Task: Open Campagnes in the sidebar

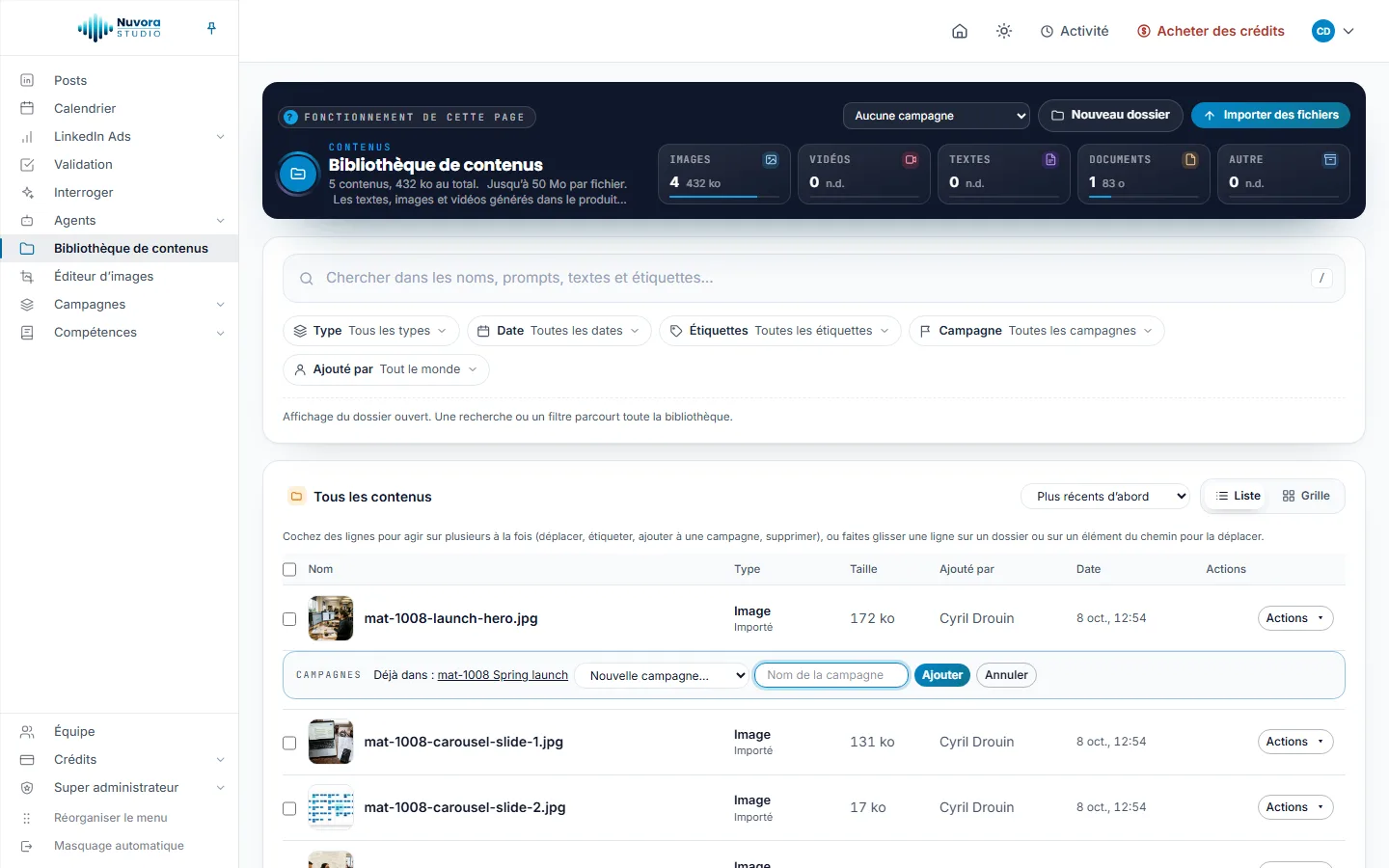Action: click(x=119, y=304)
